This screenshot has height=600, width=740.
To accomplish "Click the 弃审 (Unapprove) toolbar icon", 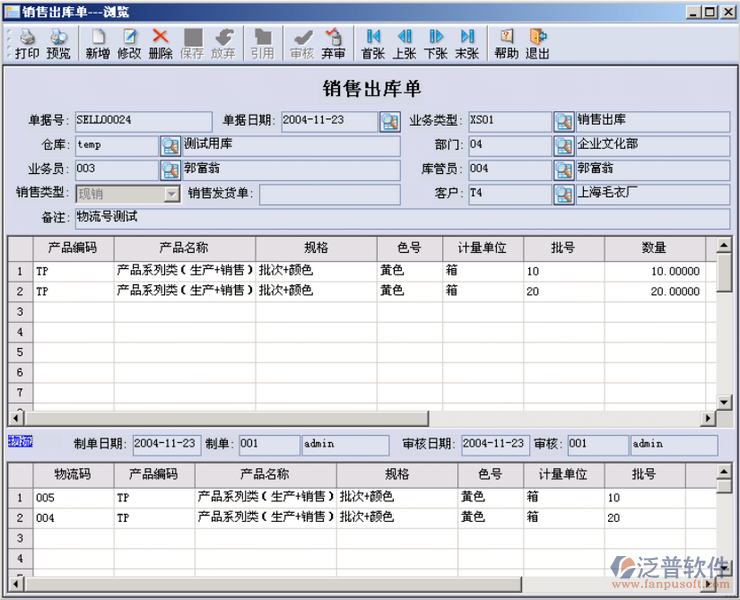I will pyautogui.click(x=334, y=44).
